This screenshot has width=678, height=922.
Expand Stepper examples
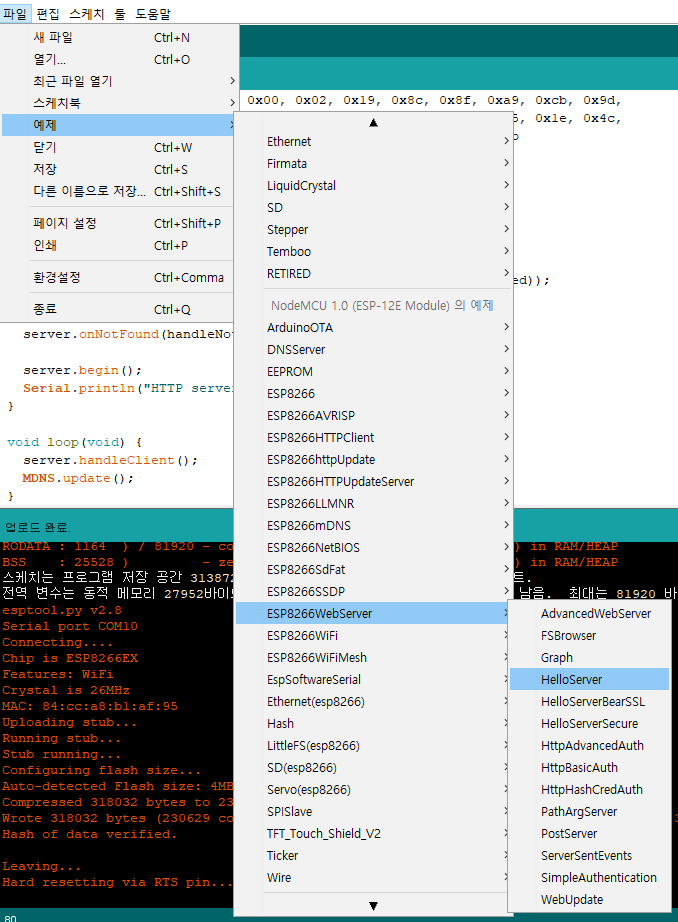[x=374, y=229]
